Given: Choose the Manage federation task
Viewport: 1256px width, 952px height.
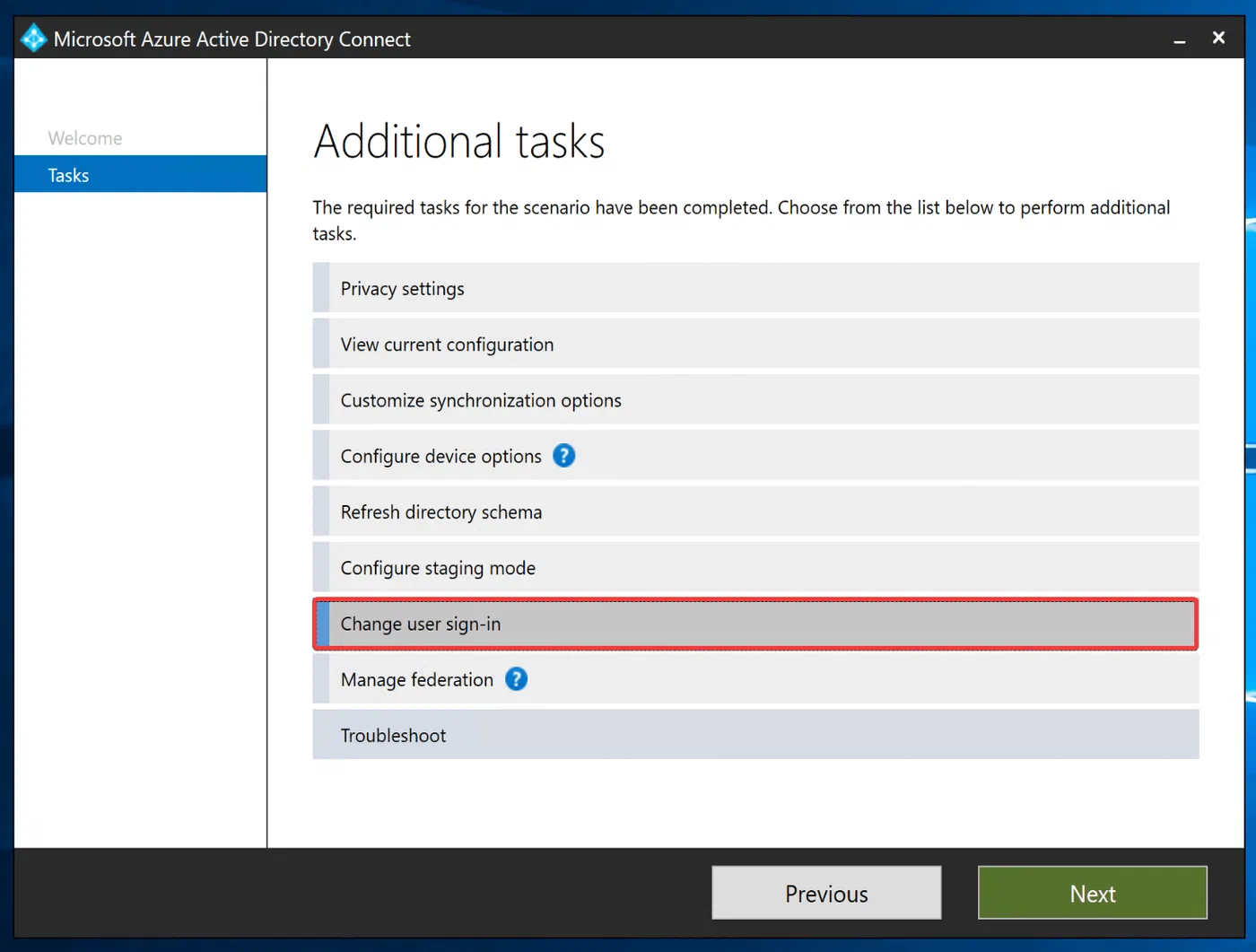Looking at the screenshot, I should [755, 679].
